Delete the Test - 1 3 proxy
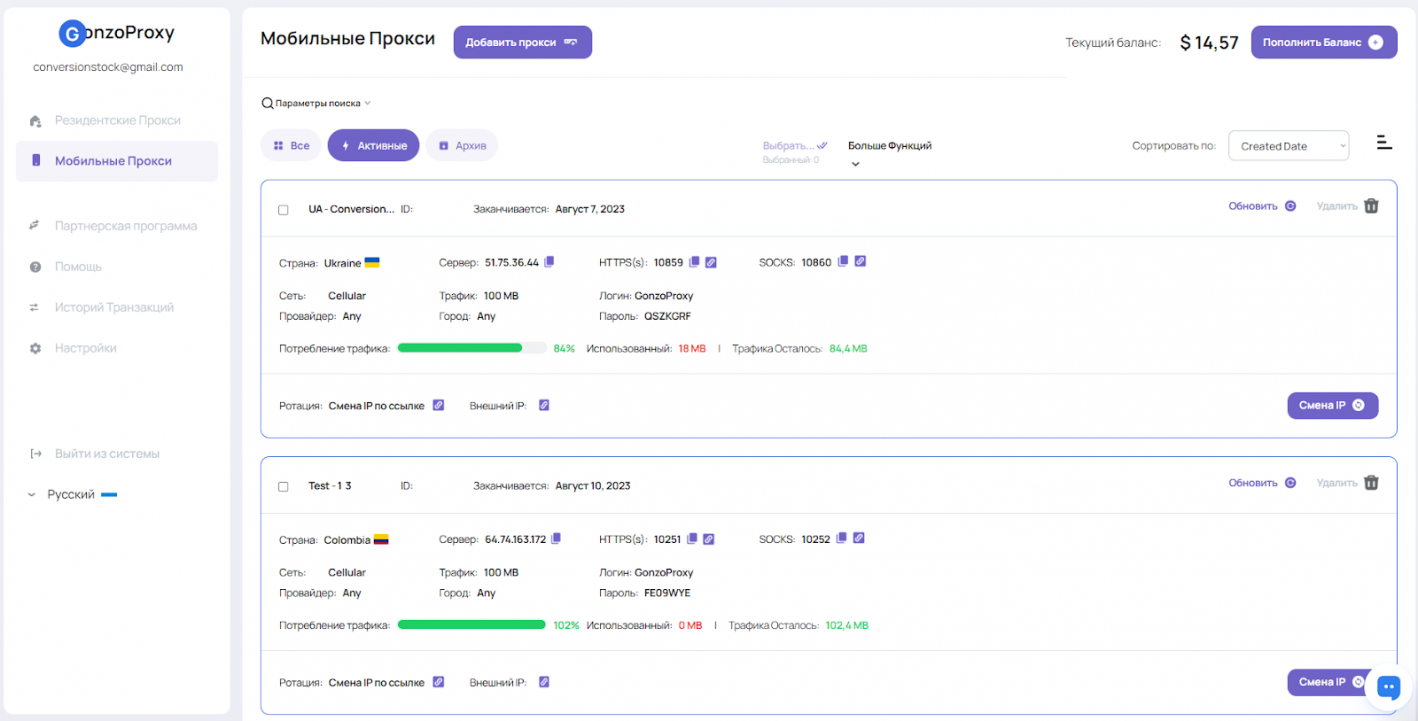 (1348, 482)
